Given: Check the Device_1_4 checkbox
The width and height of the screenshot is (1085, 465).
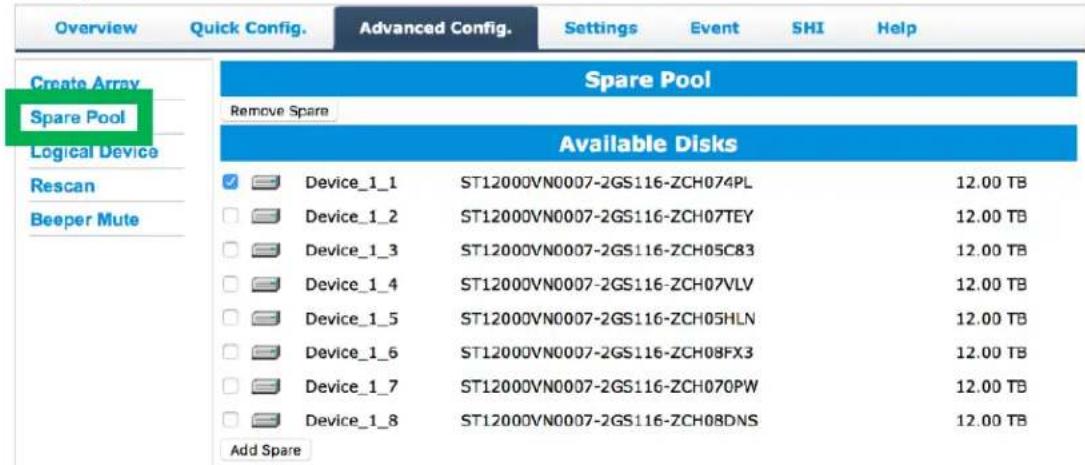Looking at the screenshot, I should tap(230, 284).
